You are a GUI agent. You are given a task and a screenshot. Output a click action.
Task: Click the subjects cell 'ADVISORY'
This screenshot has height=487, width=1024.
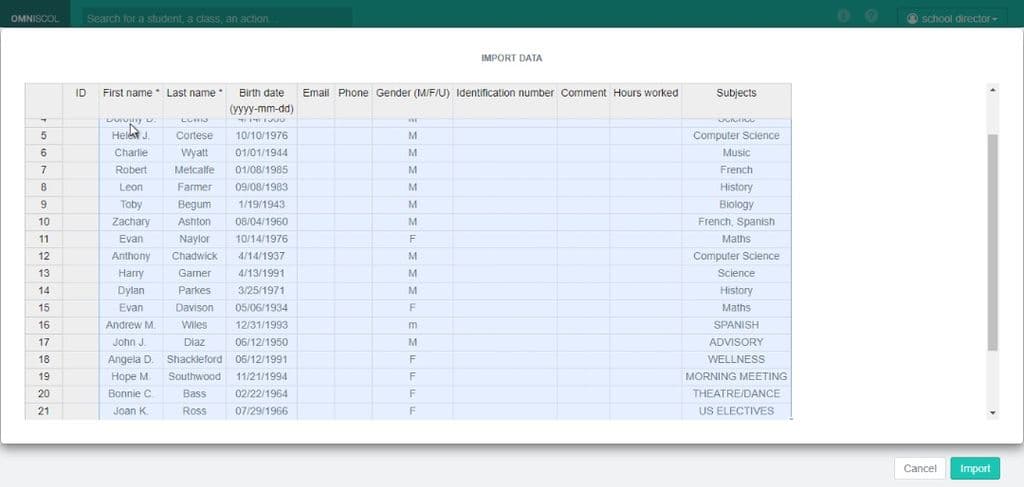pos(736,342)
